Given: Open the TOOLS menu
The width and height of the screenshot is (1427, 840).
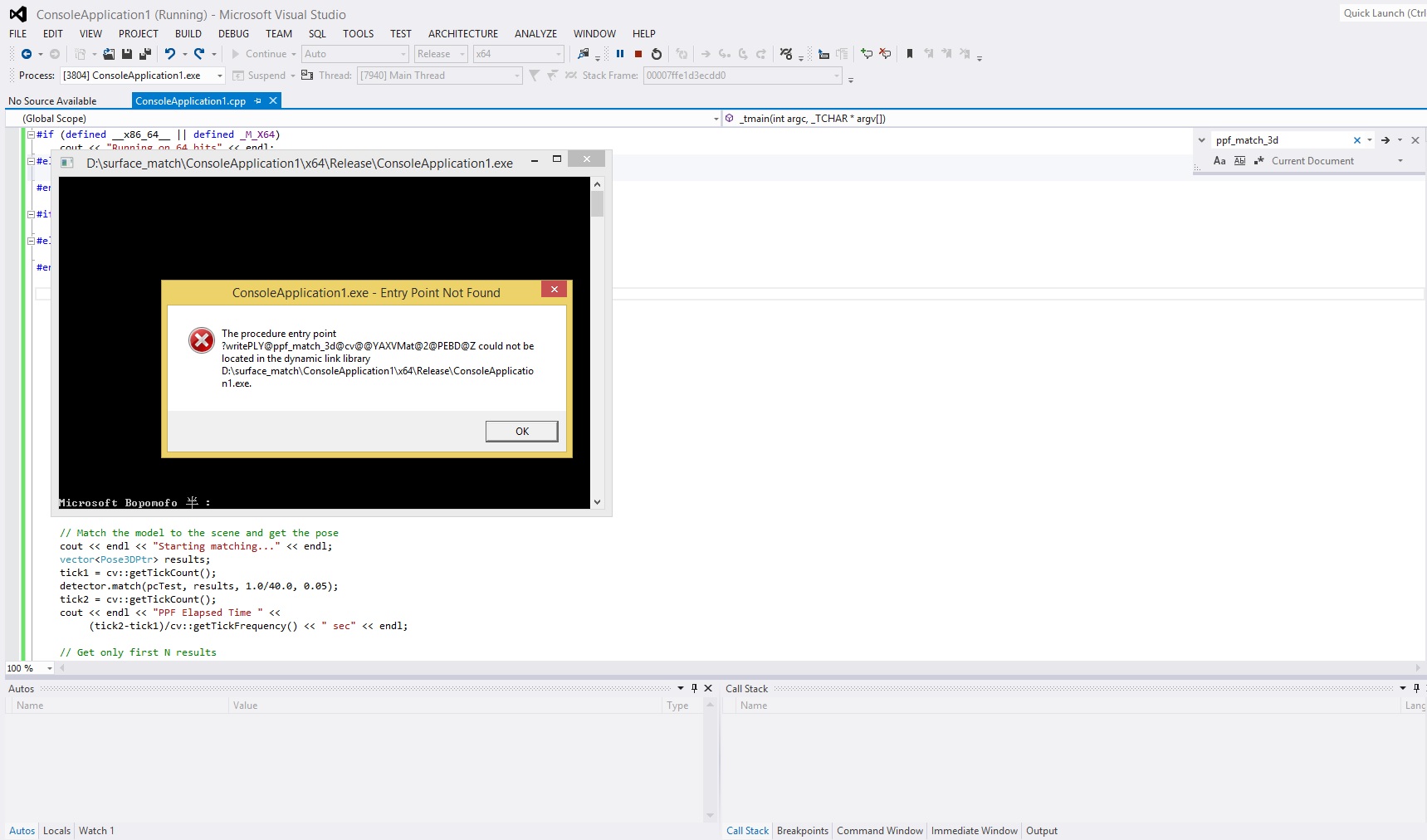Looking at the screenshot, I should [x=359, y=34].
